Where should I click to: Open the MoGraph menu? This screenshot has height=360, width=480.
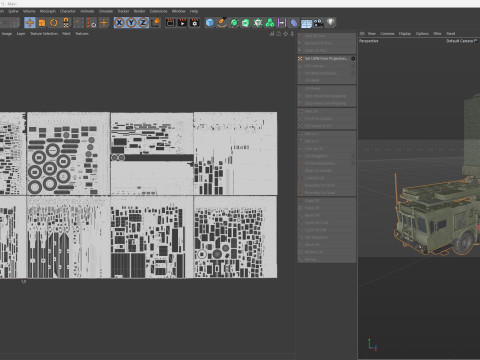(48, 11)
